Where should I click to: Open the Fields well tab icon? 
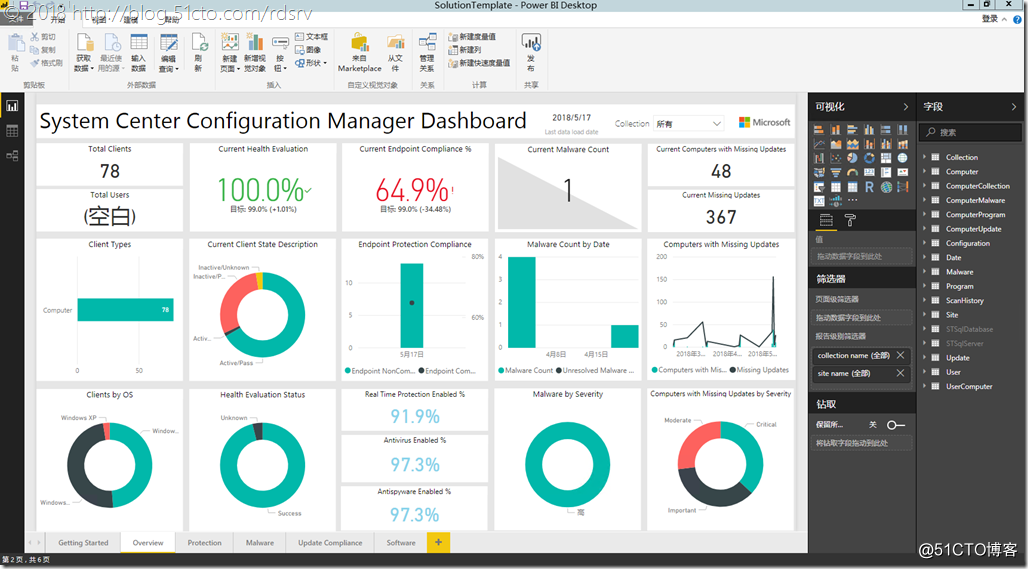tap(826, 220)
